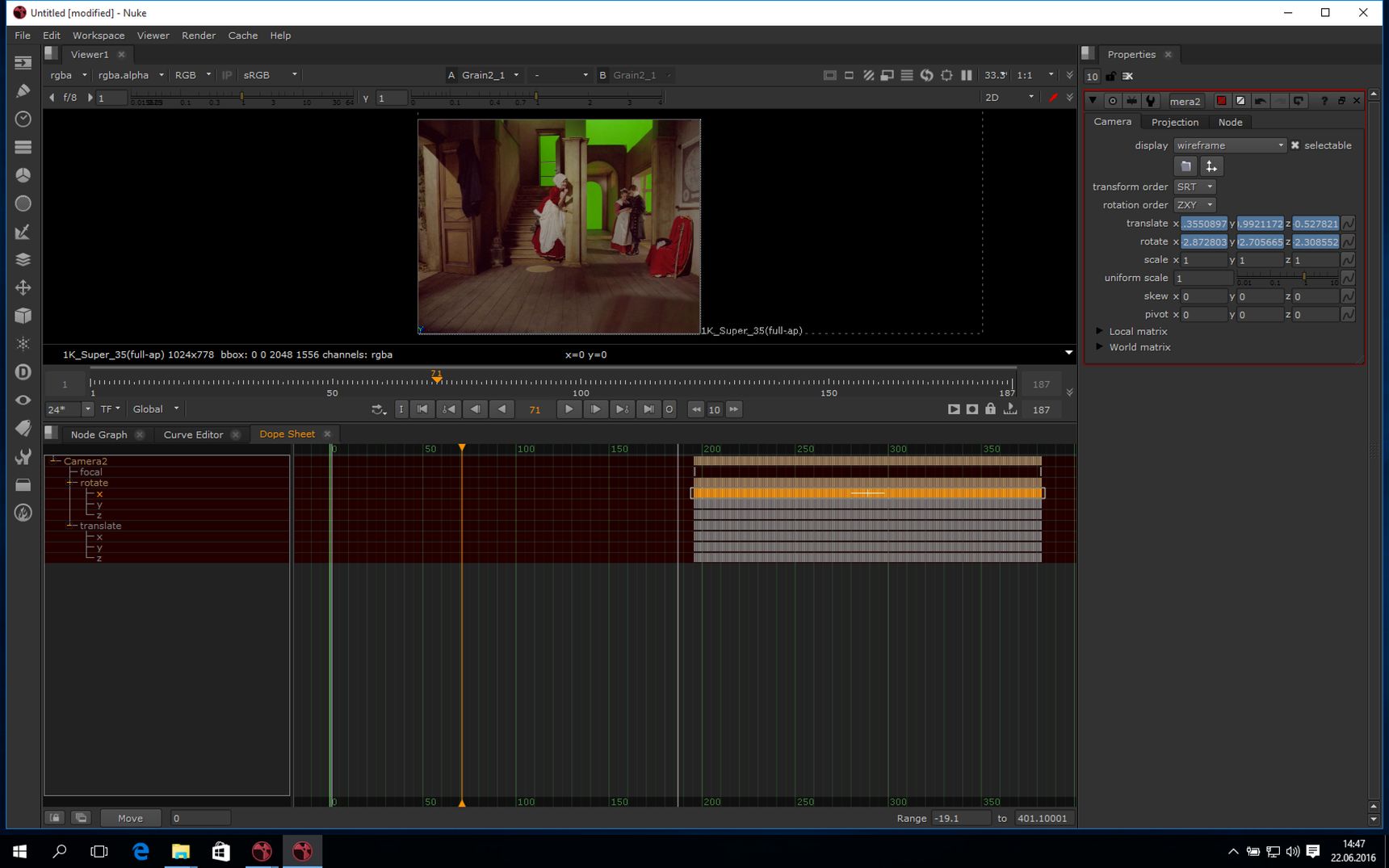The image size is (1389, 868).
Task: Expand the Local matrix section
Action: coord(1099,331)
